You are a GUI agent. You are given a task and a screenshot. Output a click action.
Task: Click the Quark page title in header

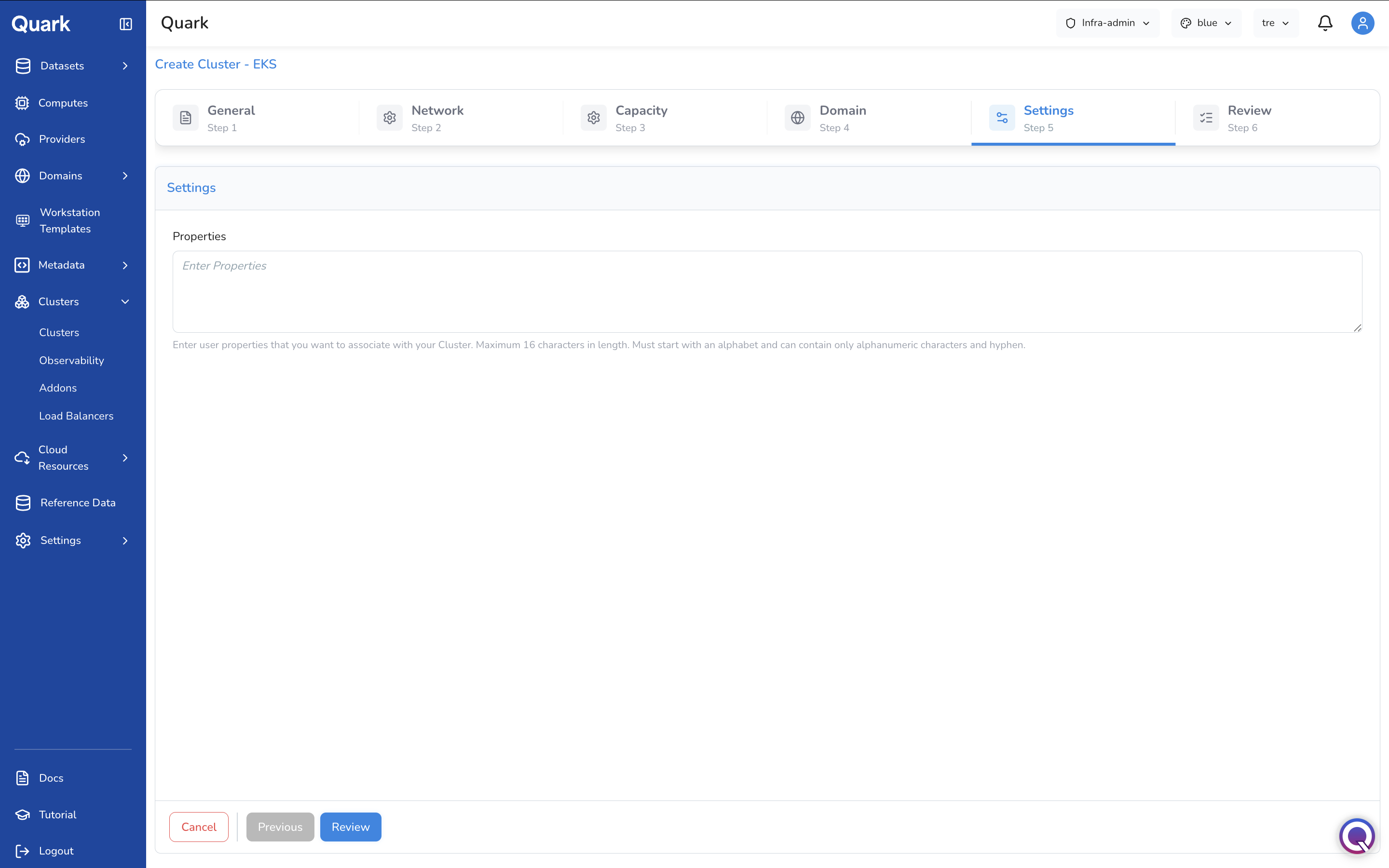tap(184, 23)
